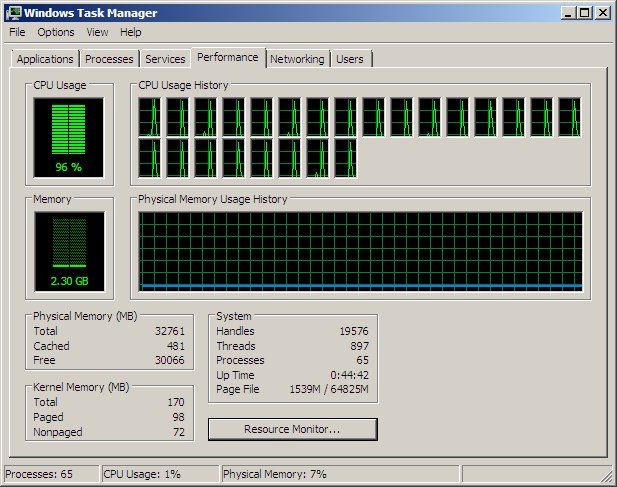Screen dimensions: 617x487
Task: Switch to the Processes tab
Action: tap(109, 59)
